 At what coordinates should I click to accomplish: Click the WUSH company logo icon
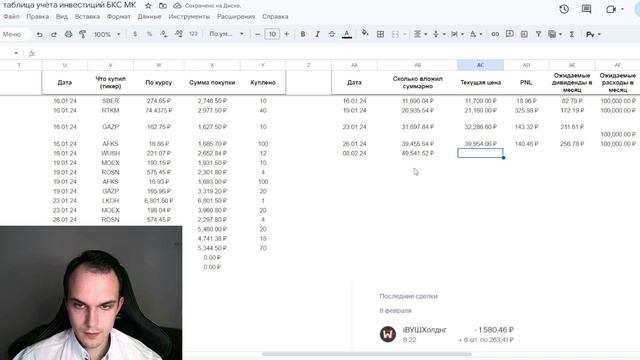point(388,334)
